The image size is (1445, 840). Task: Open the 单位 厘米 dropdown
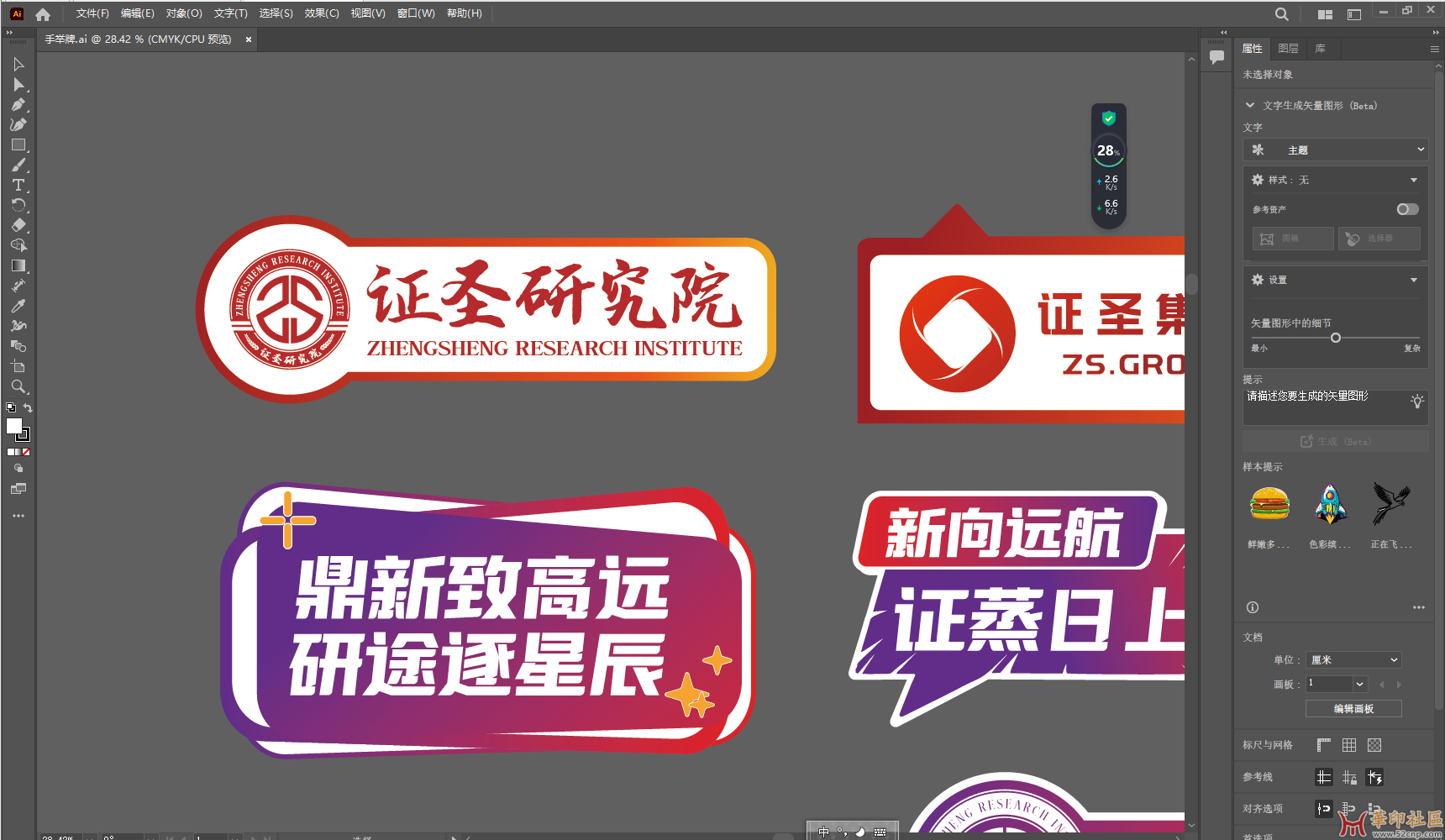1354,659
